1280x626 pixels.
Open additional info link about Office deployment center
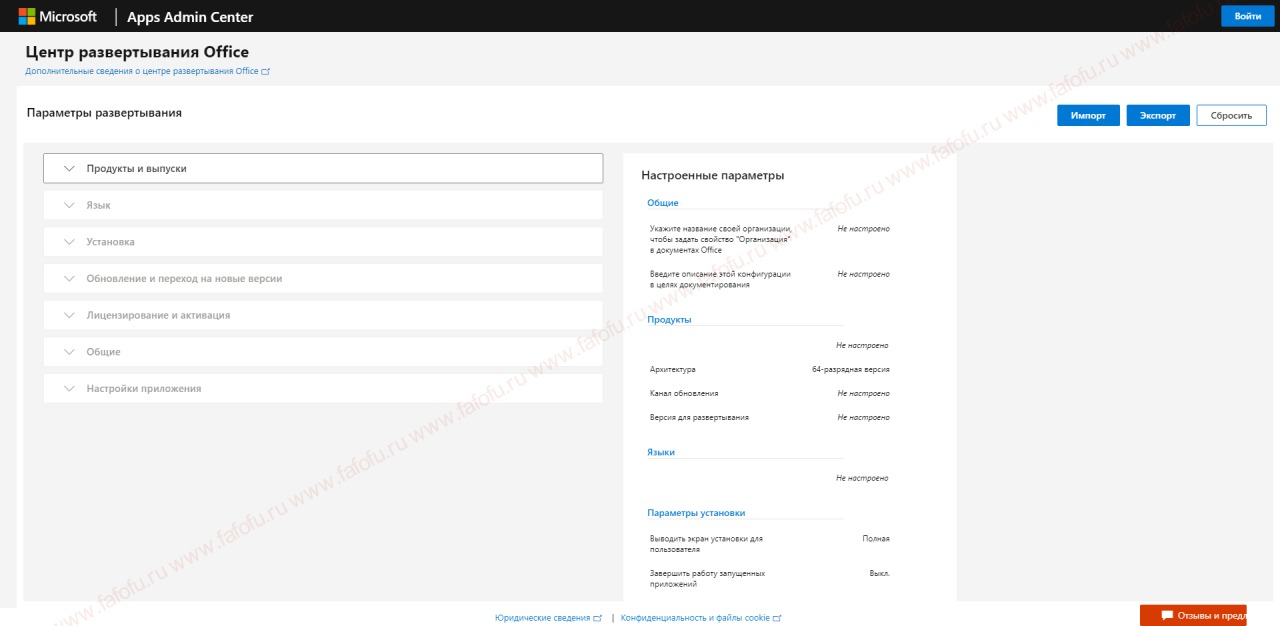[142, 72]
